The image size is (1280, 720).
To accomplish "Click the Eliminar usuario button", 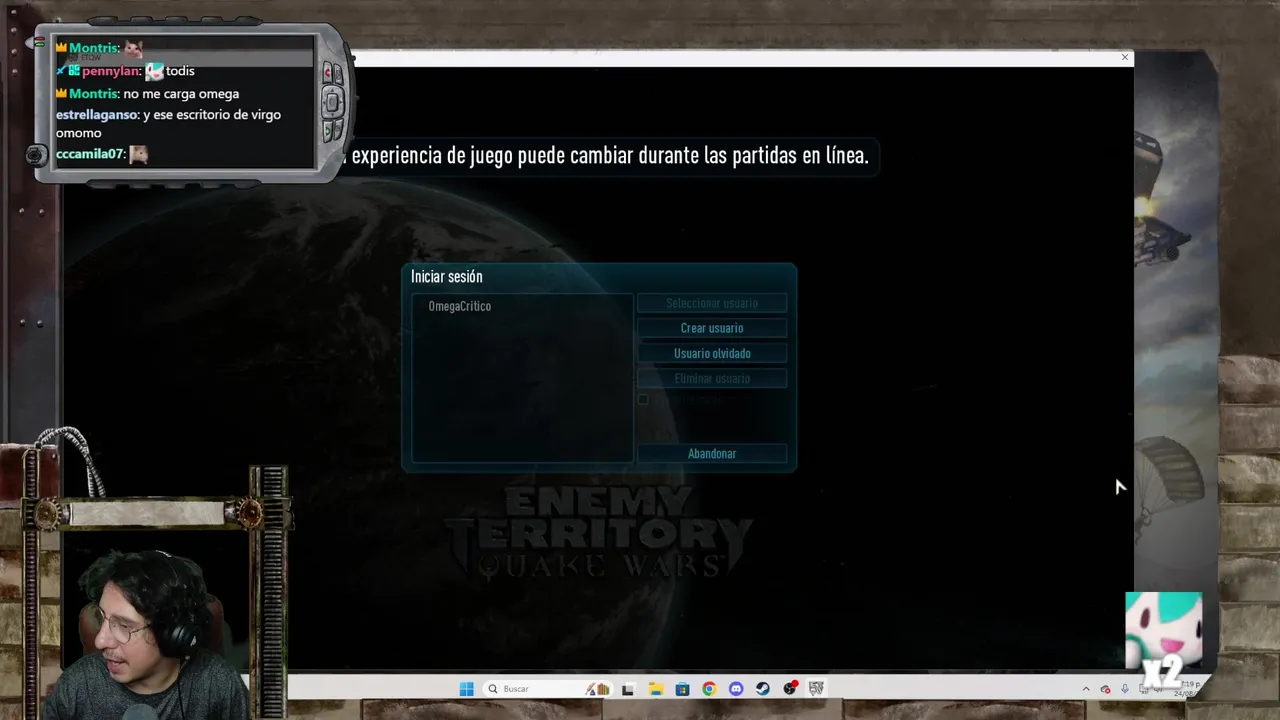I will [x=712, y=378].
